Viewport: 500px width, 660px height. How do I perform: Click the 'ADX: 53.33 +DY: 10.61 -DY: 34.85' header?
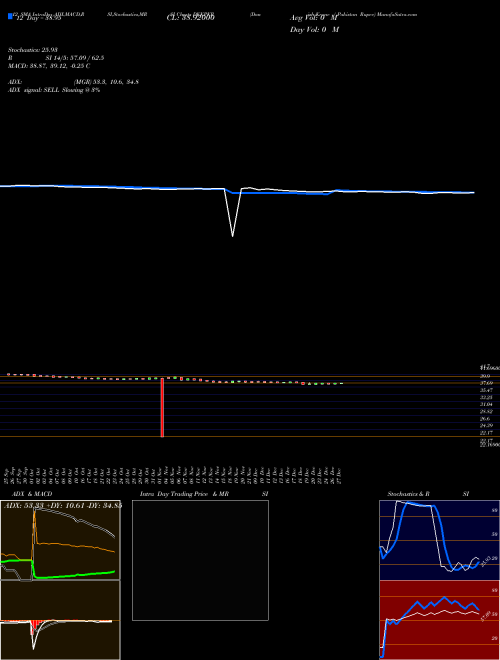64,505
